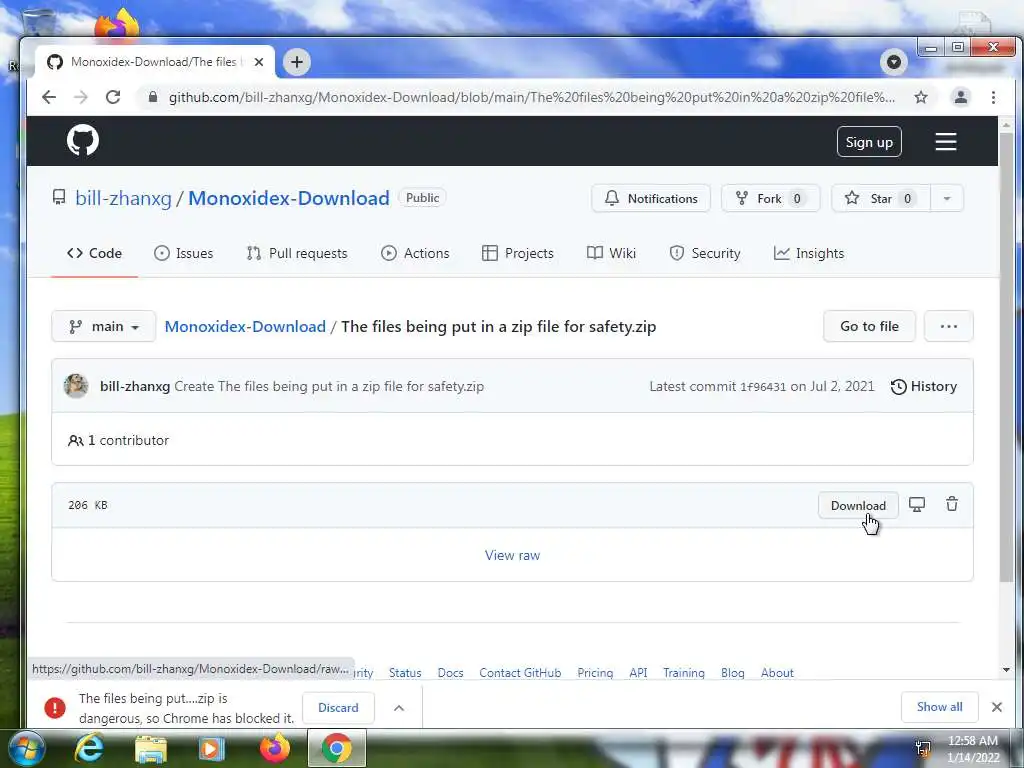The height and width of the screenshot is (768, 1024).
Task: Star the repository with Star button
Action: tap(880, 199)
